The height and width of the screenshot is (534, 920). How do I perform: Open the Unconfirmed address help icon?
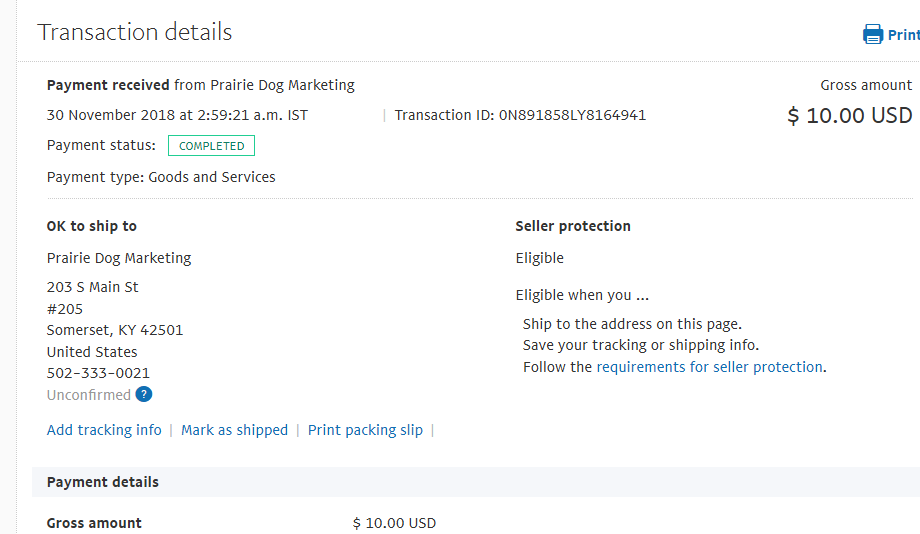coord(144,394)
